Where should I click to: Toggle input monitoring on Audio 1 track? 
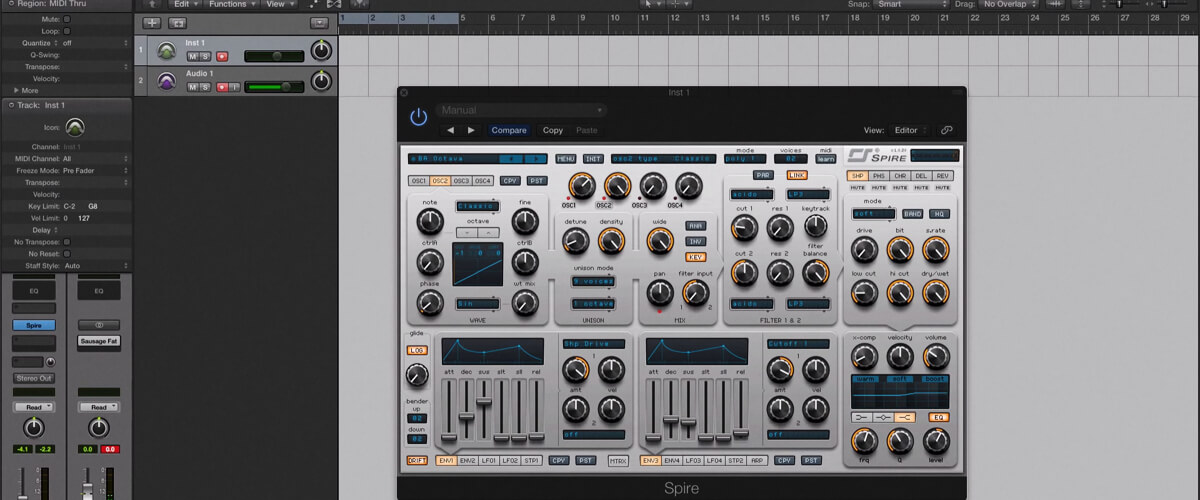click(x=235, y=87)
